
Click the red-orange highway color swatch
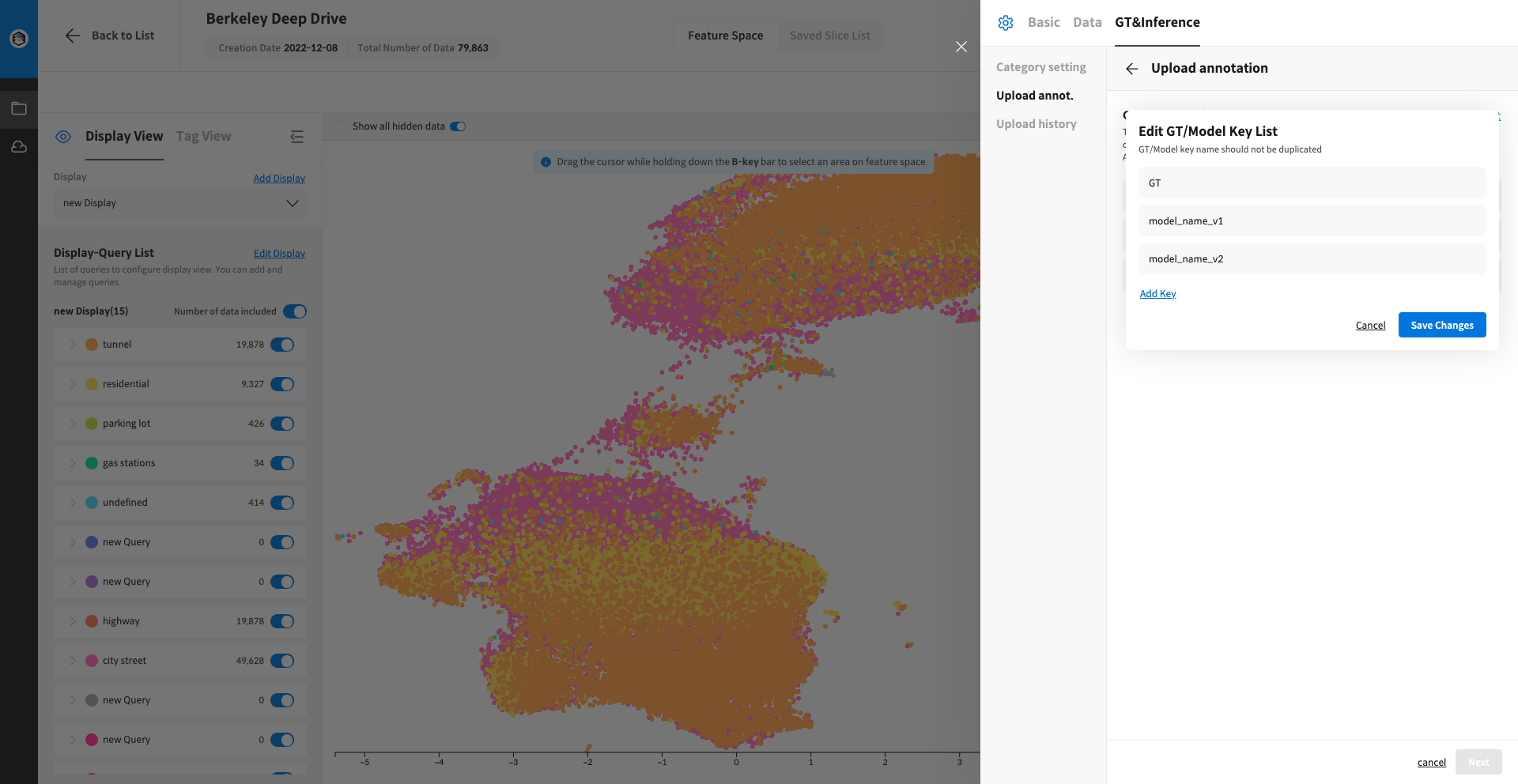(92, 621)
